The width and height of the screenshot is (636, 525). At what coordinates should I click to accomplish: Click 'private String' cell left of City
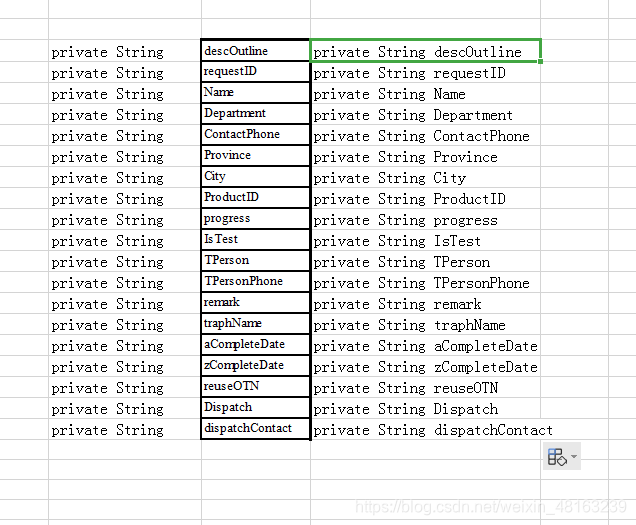(125, 177)
